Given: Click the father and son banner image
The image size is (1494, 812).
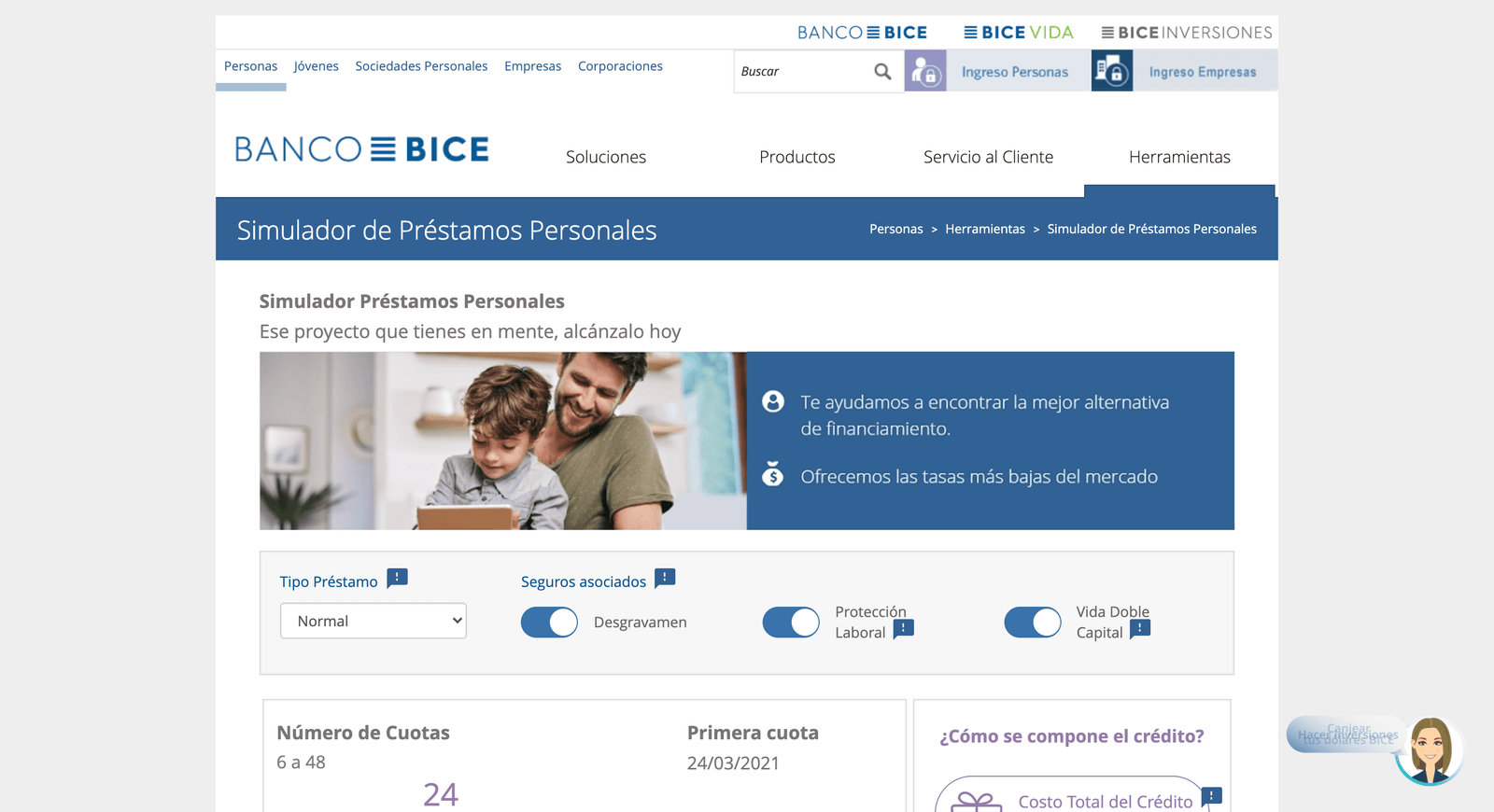Looking at the screenshot, I should (503, 441).
